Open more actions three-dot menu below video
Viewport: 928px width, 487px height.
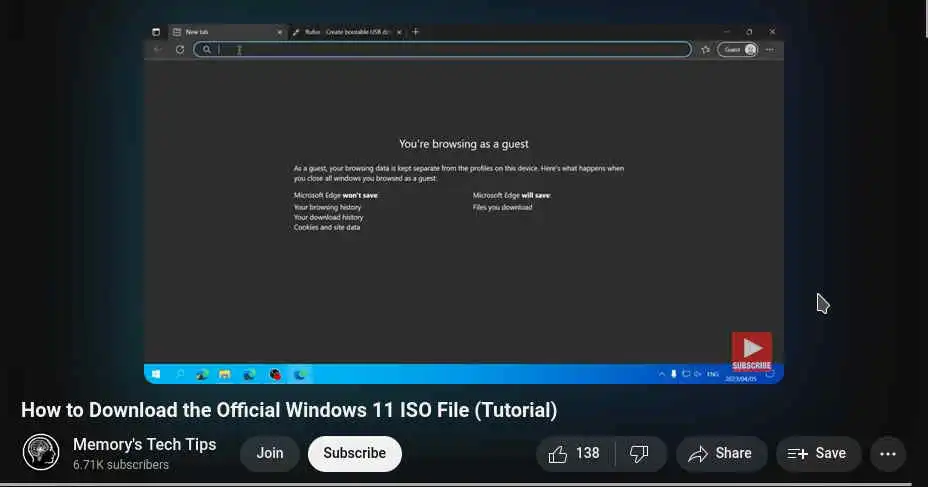888,454
